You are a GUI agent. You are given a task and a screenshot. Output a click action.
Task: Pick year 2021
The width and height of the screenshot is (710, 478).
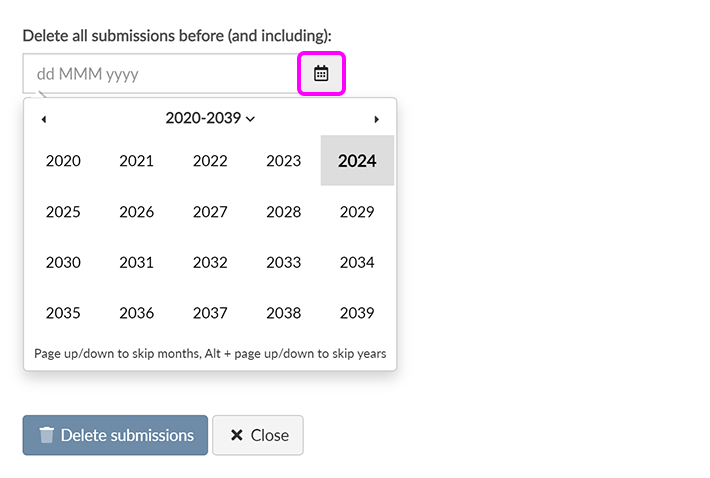point(137,161)
